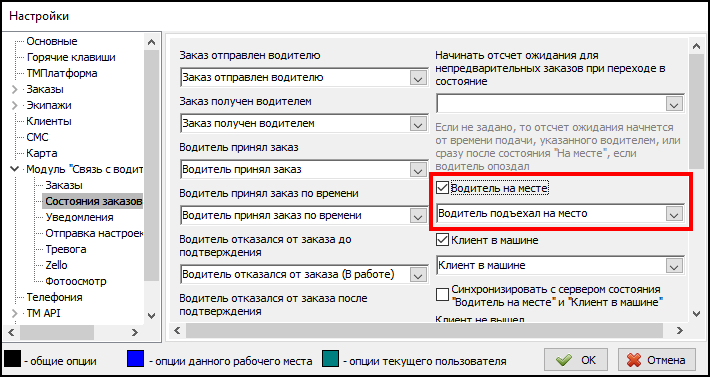The width and height of the screenshot is (710, 377).
Task: Click settings pane horizontal scrollbar thumb
Action: (x=424, y=330)
